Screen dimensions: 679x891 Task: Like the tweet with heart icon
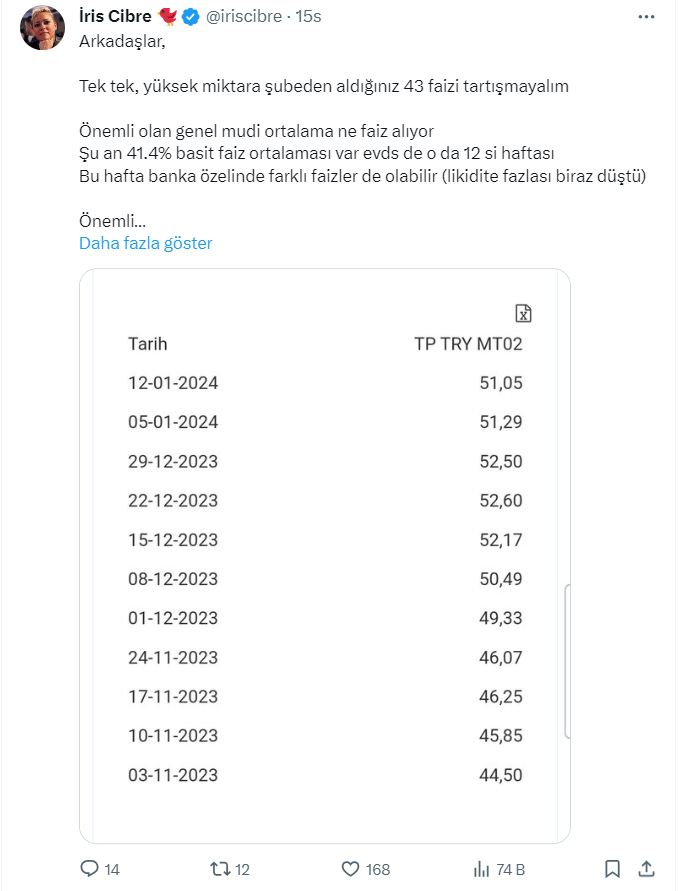350,869
